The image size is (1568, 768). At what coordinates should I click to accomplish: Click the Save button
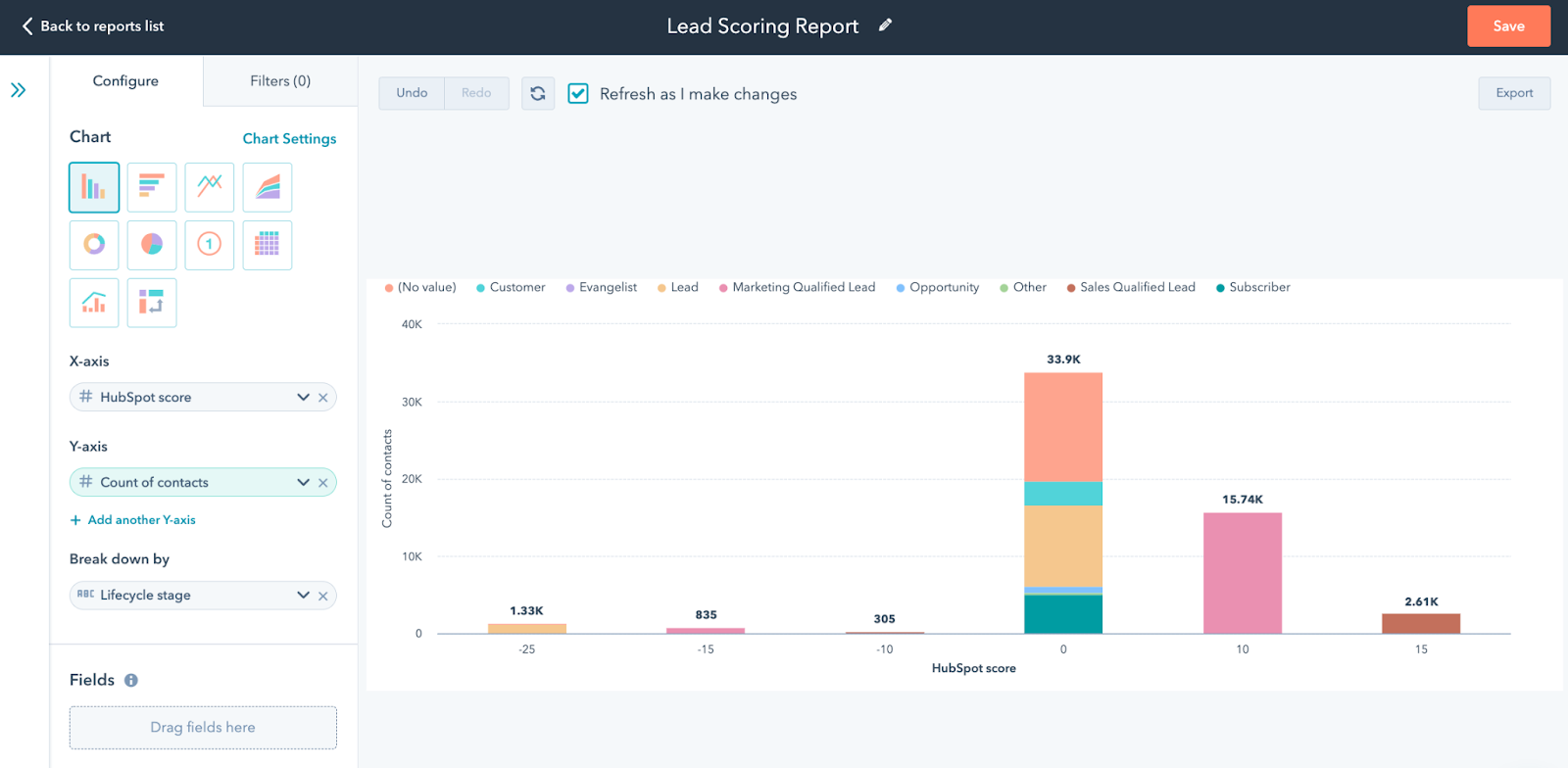(1508, 26)
